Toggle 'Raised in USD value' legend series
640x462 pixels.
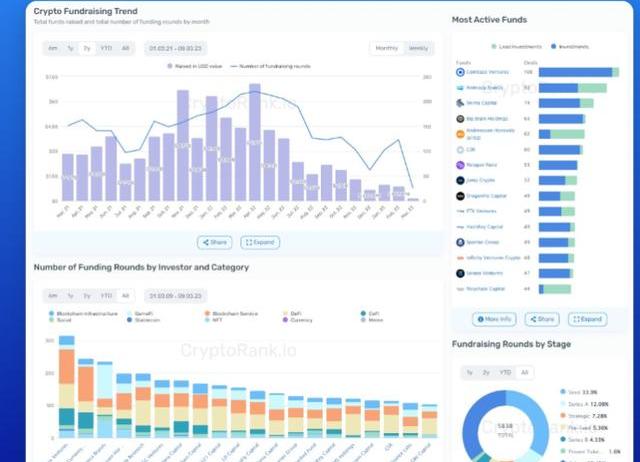pyautogui.click(x=197, y=66)
